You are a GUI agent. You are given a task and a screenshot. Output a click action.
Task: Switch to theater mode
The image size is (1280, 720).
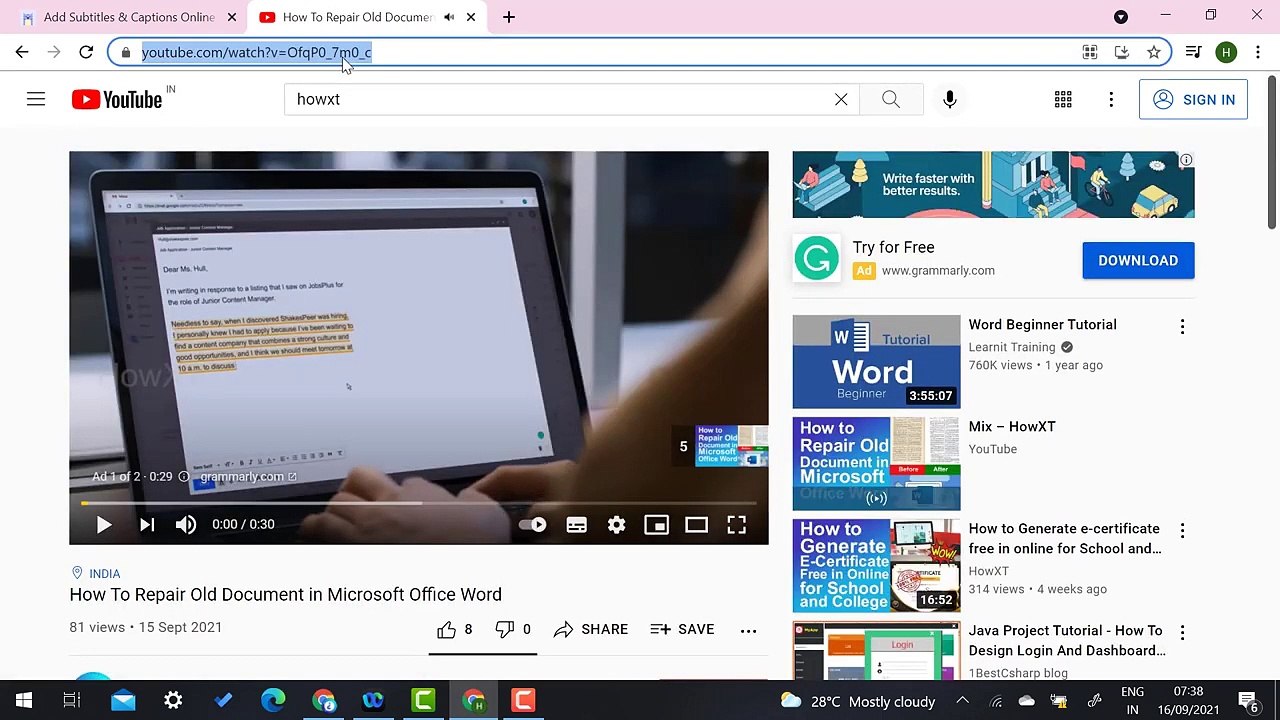pos(696,524)
